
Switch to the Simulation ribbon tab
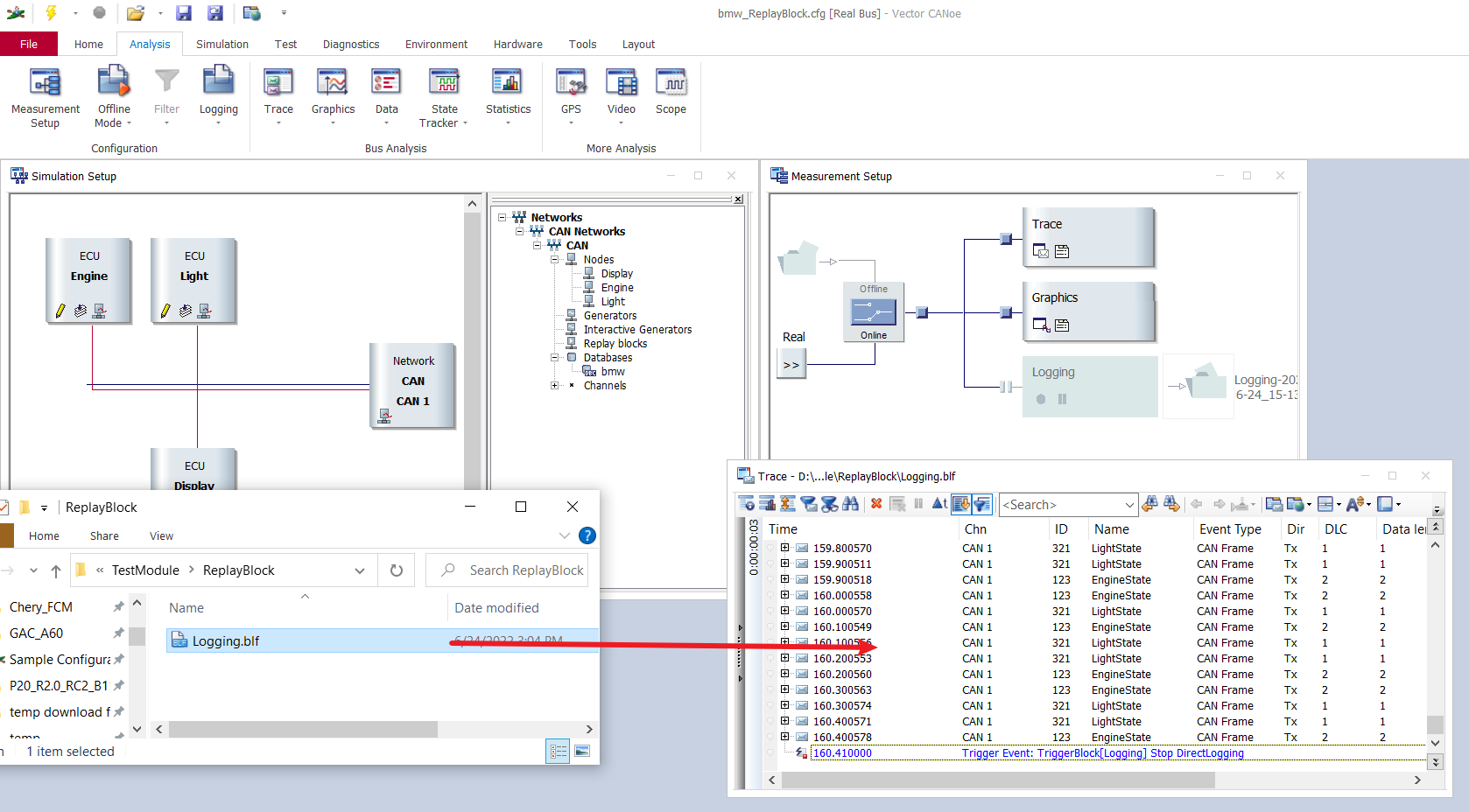(x=222, y=44)
